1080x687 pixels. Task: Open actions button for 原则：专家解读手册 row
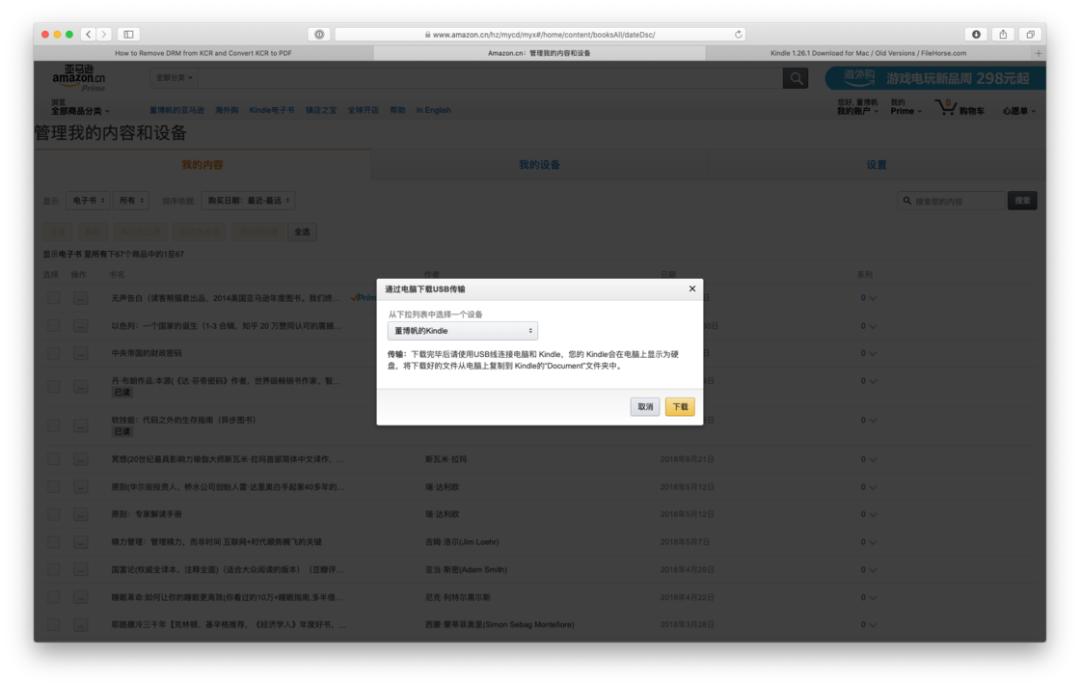pos(81,515)
